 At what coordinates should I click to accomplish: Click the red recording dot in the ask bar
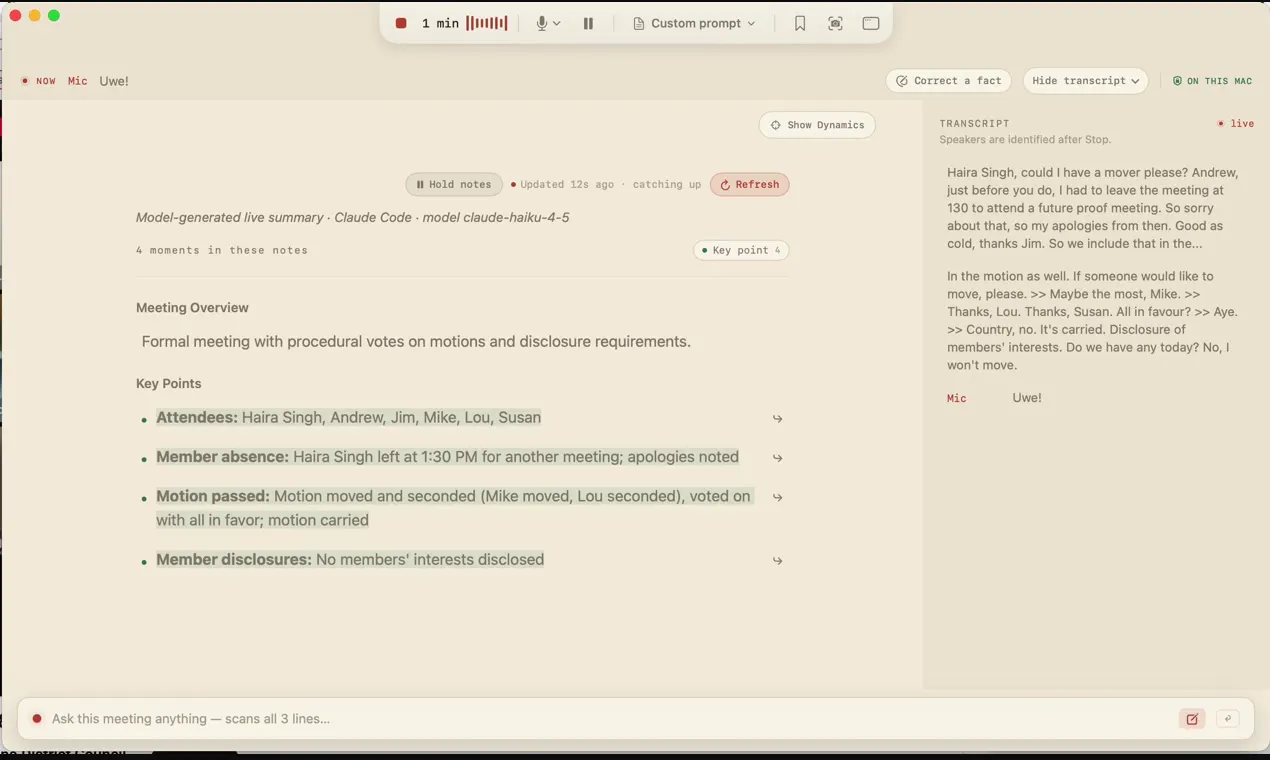(x=37, y=718)
